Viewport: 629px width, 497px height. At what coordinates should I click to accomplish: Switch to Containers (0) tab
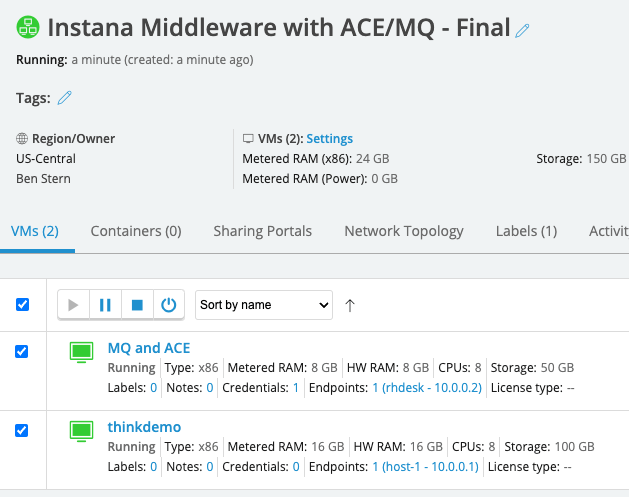click(136, 231)
